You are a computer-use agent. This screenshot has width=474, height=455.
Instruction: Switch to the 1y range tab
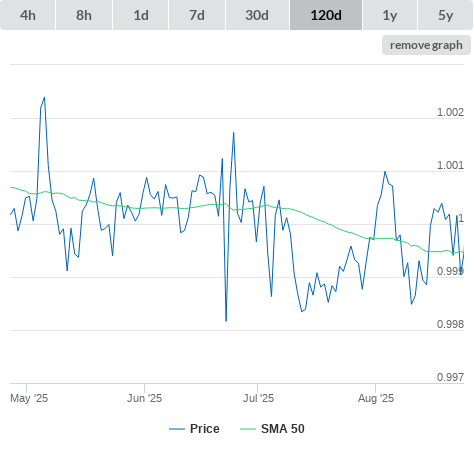tap(390, 15)
